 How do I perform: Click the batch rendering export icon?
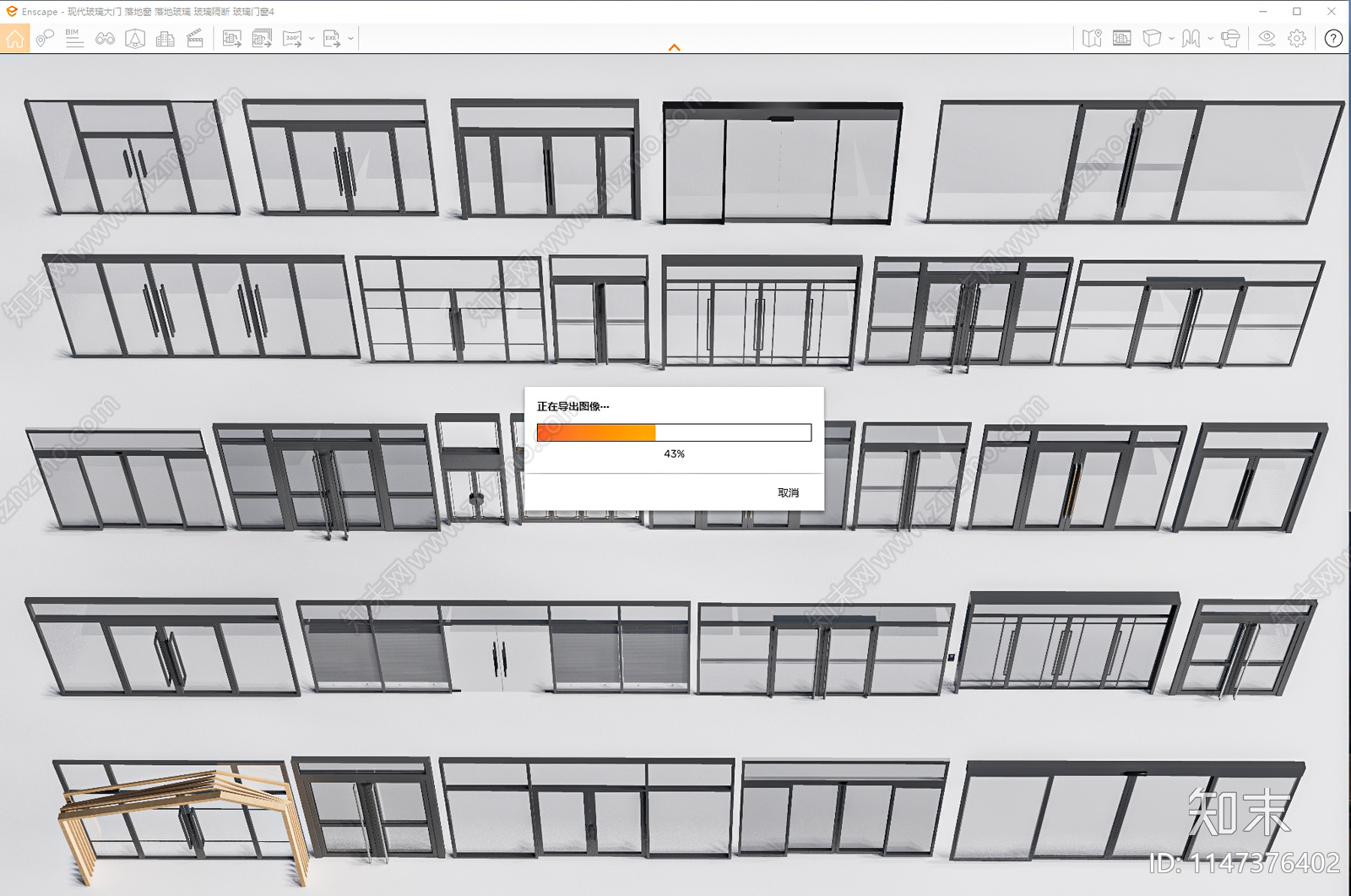[x=262, y=39]
